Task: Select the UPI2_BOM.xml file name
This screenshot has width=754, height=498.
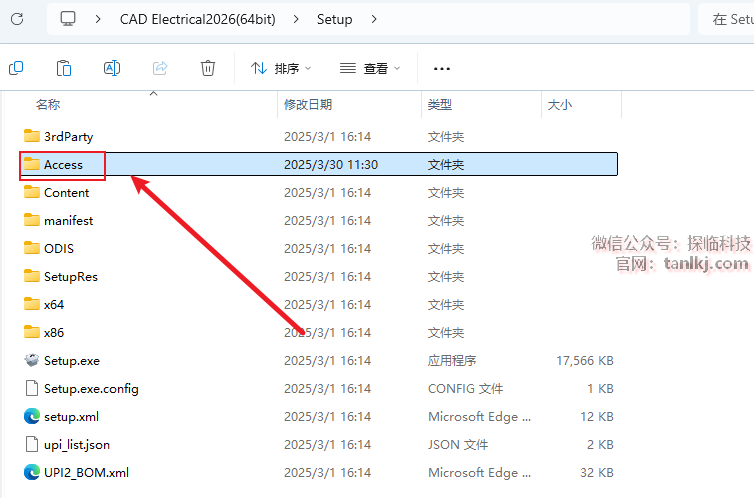Action: click(87, 473)
